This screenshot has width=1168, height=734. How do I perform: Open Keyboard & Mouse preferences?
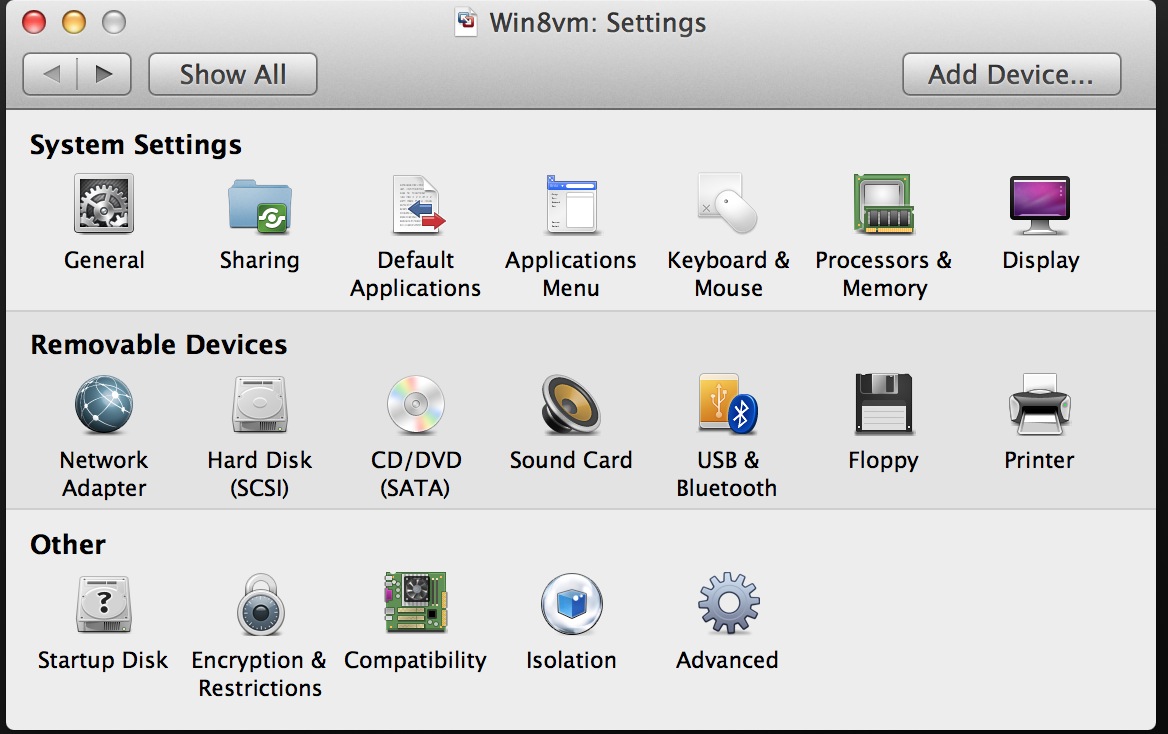(x=727, y=204)
